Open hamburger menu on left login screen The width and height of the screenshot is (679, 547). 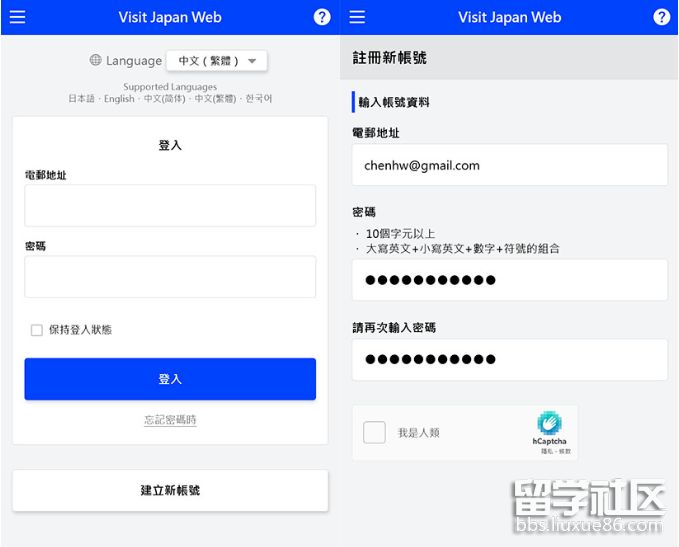[x=17, y=17]
